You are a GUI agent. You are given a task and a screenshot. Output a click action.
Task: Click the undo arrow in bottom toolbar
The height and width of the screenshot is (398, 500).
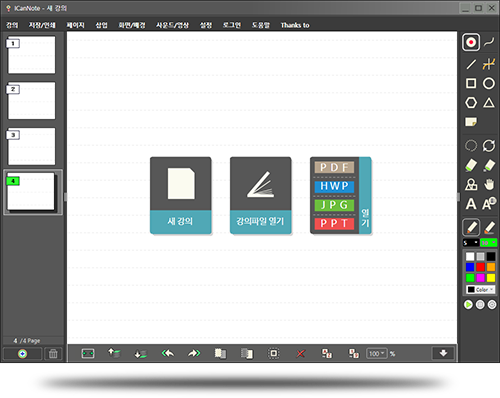[167, 353]
